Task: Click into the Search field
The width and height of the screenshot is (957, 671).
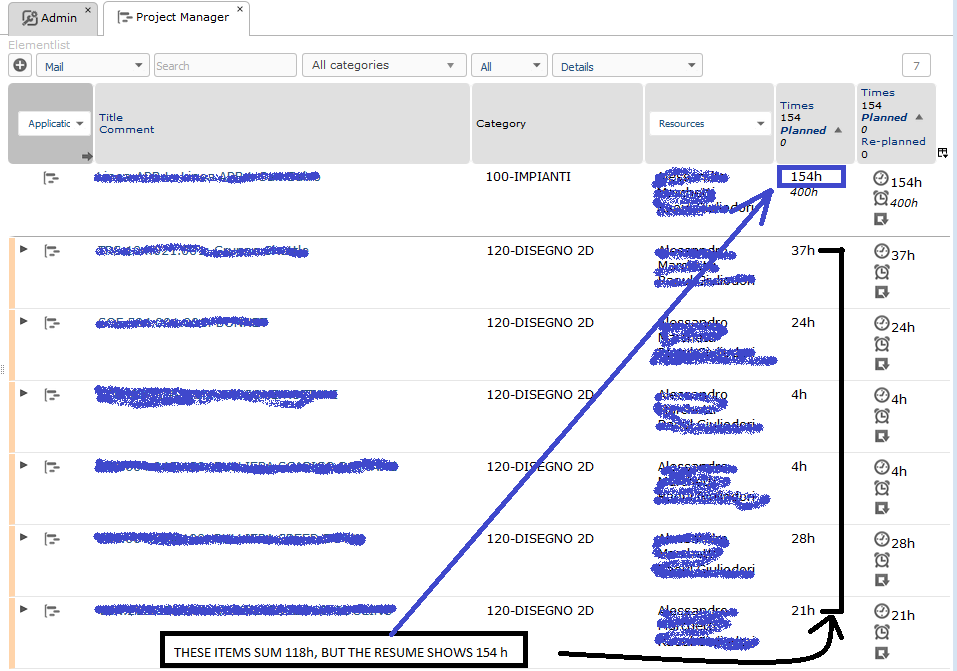Action: pos(225,66)
